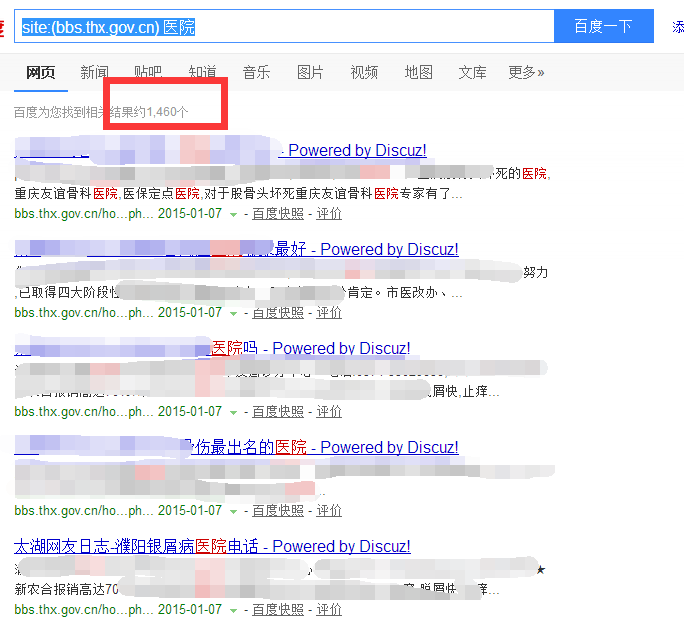Open green arrow under result ending 医院吗
This screenshot has height=621, width=684.
[x=234, y=412]
